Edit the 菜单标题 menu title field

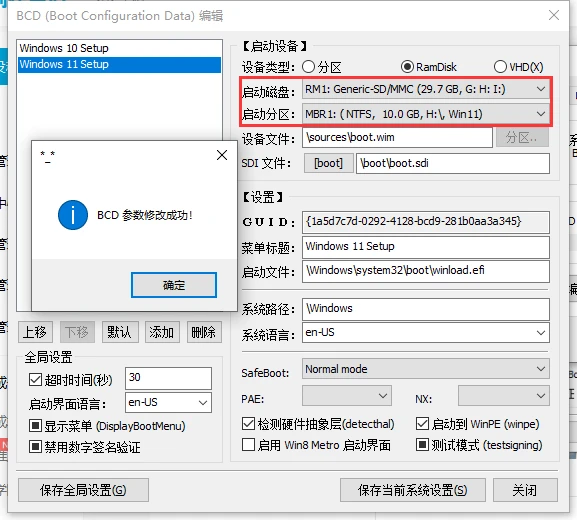click(x=426, y=247)
